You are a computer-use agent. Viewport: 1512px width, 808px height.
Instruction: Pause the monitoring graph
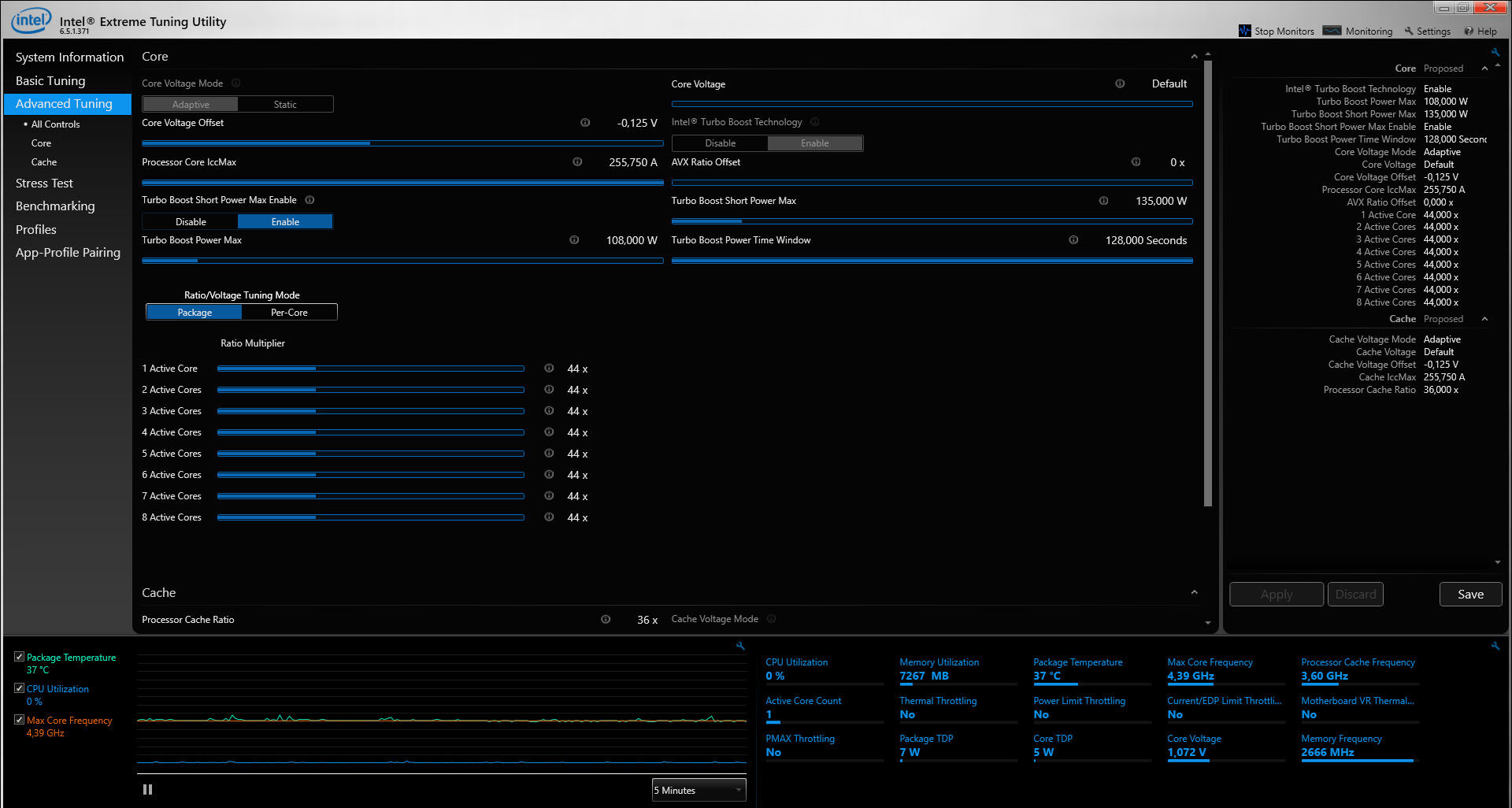(x=147, y=789)
